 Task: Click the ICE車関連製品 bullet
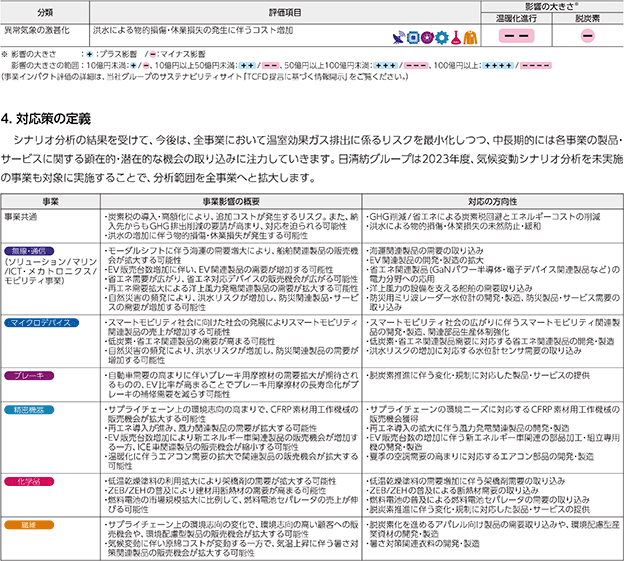[231, 442]
